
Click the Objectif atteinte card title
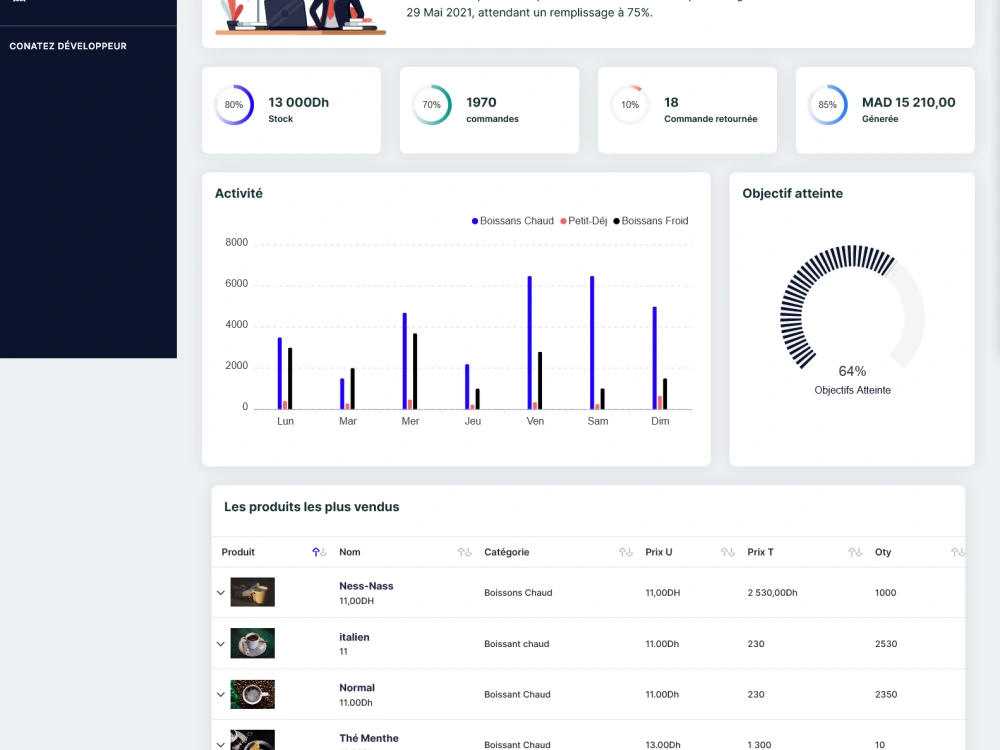792,193
